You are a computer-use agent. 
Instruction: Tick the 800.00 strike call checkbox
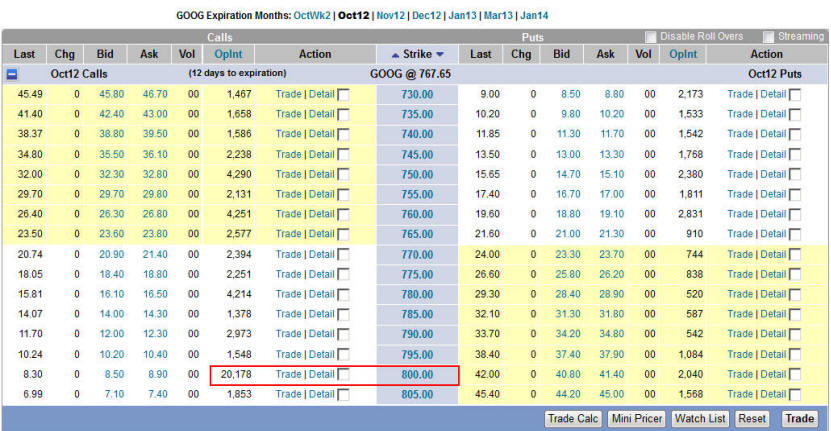coord(344,375)
